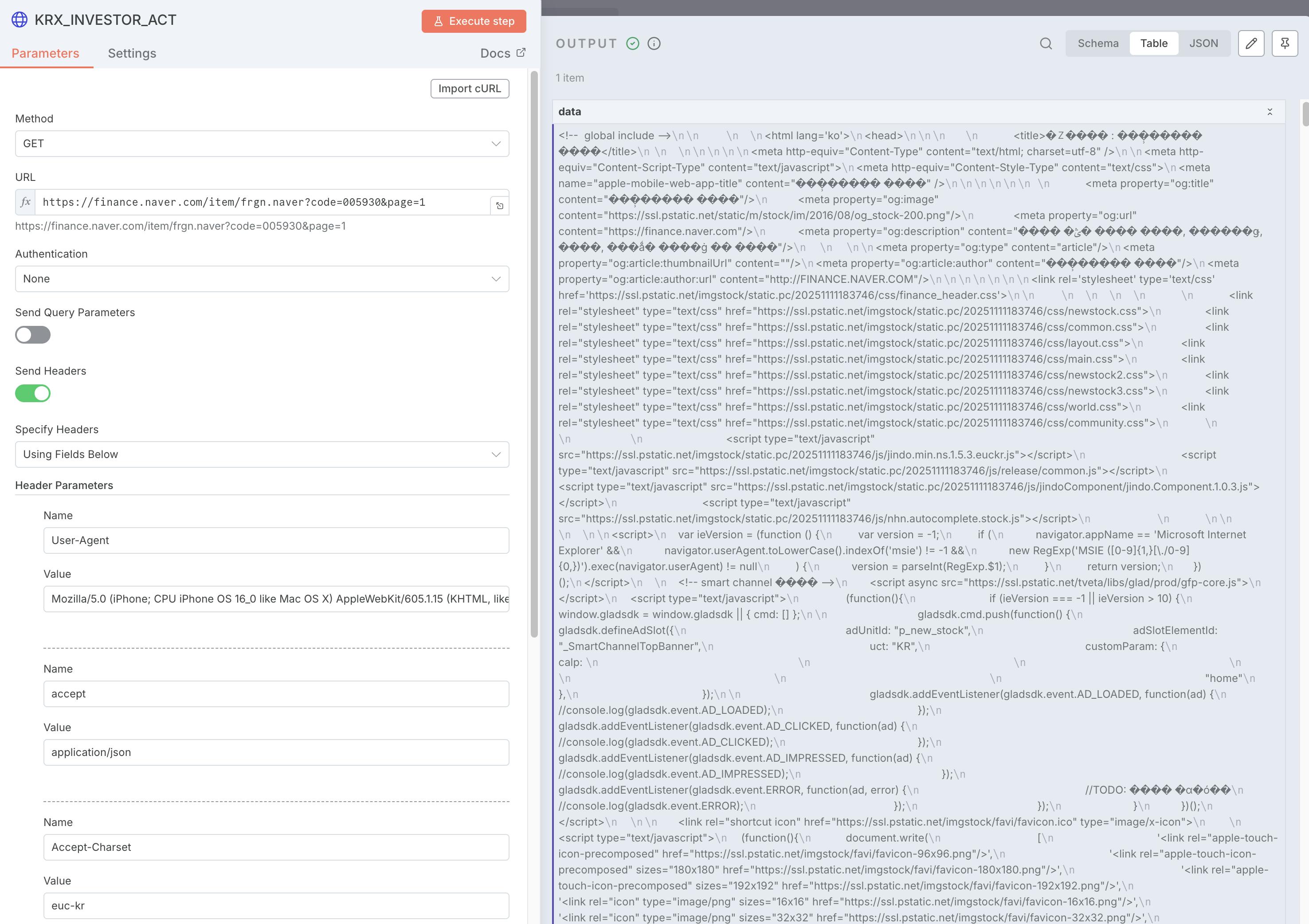Click the green success checkmark icon
This screenshot has height=924, width=1309.
(x=632, y=43)
